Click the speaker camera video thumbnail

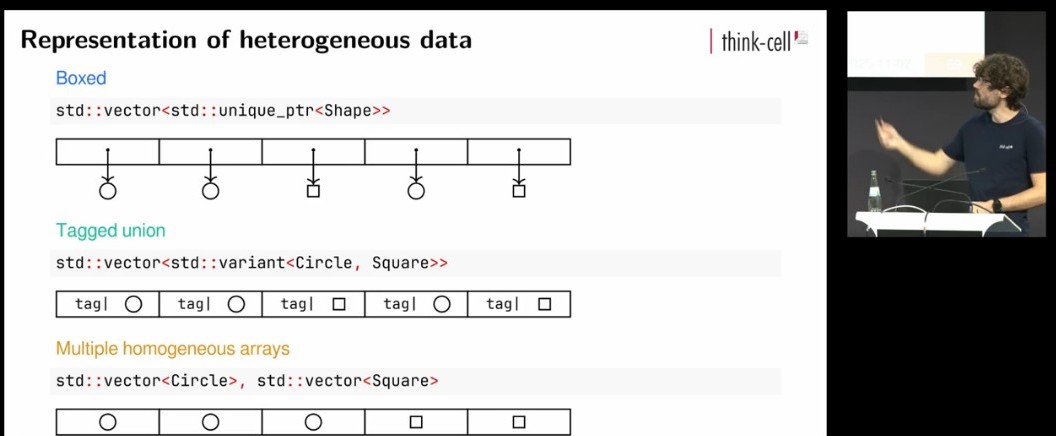[931, 124]
